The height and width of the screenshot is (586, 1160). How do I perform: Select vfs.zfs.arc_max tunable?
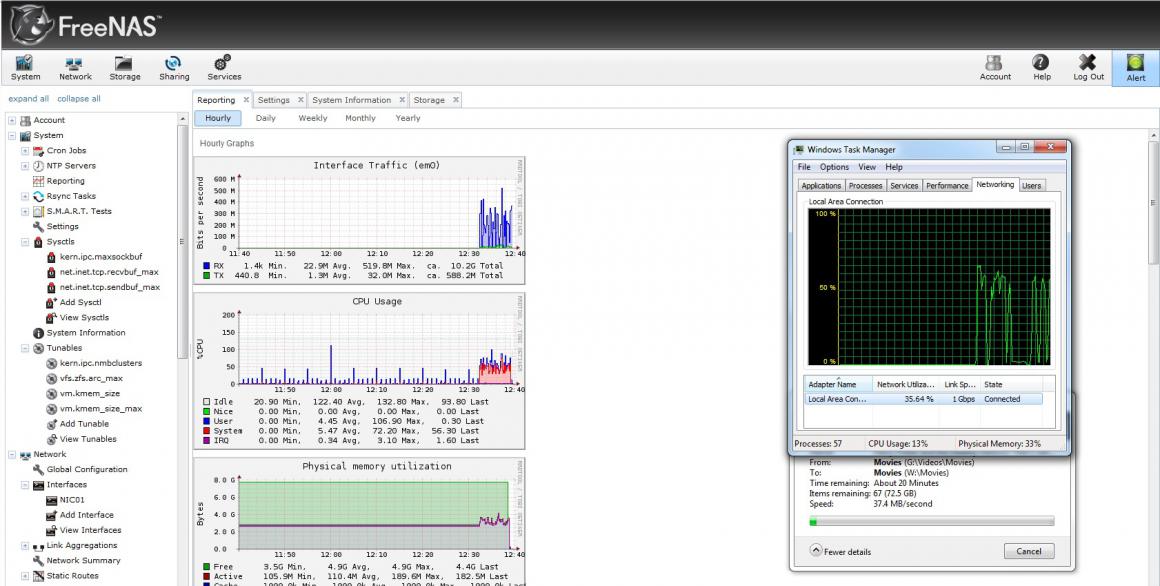click(91, 378)
